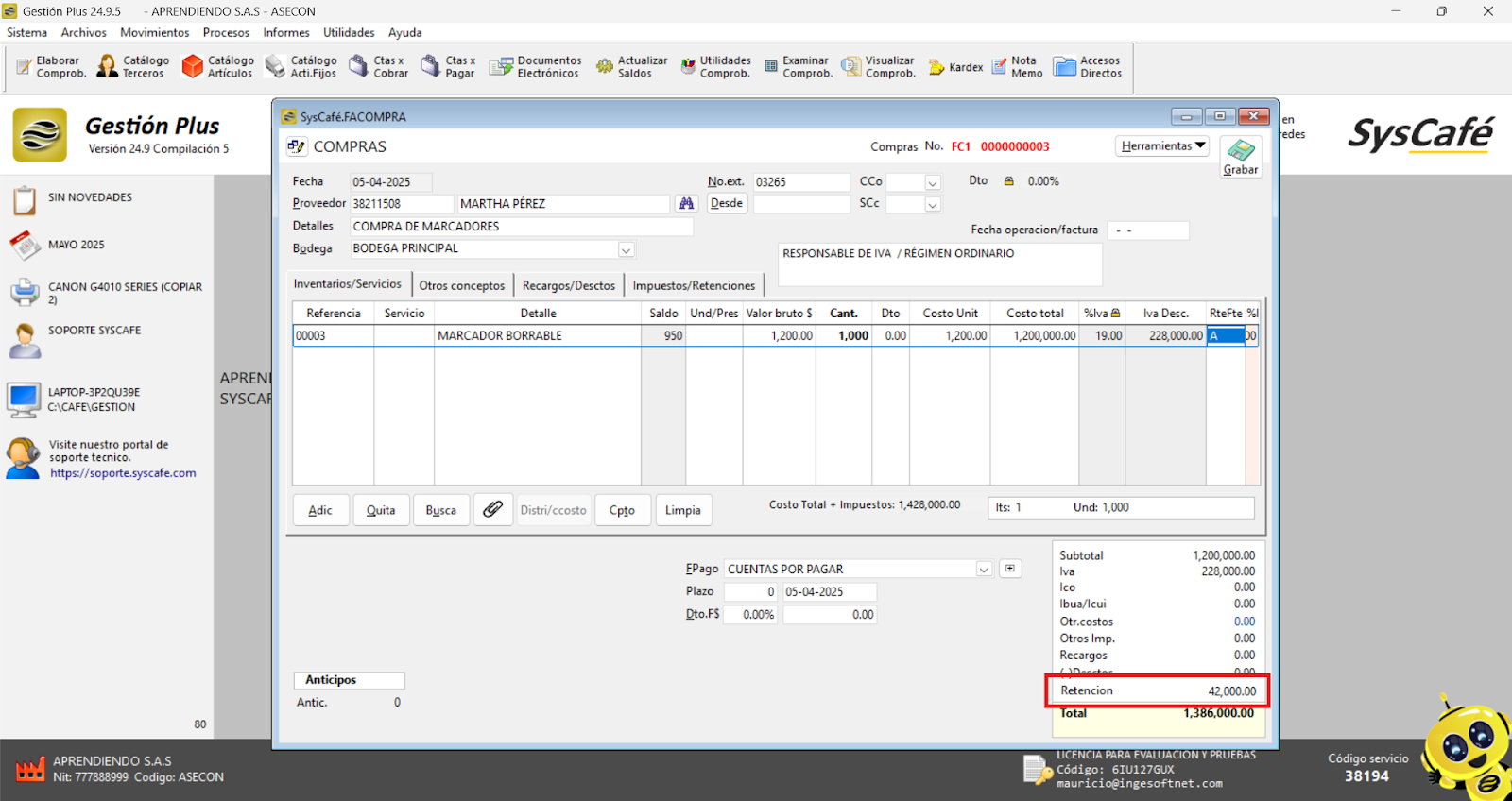Click the Adic button
1512x801 pixels.
[x=320, y=510]
